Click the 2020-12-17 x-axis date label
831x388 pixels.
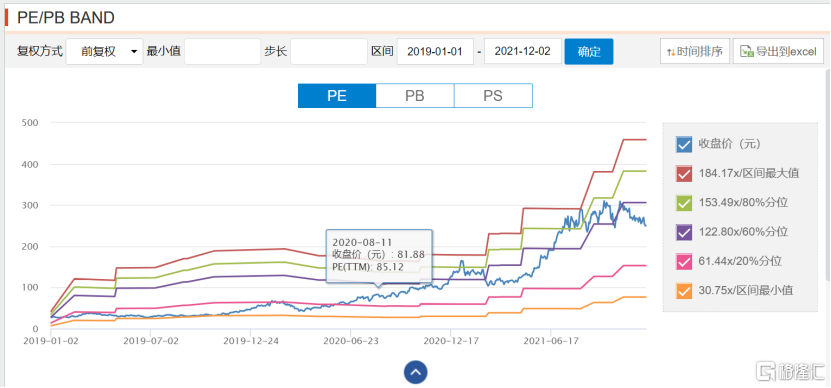pos(450,341)
